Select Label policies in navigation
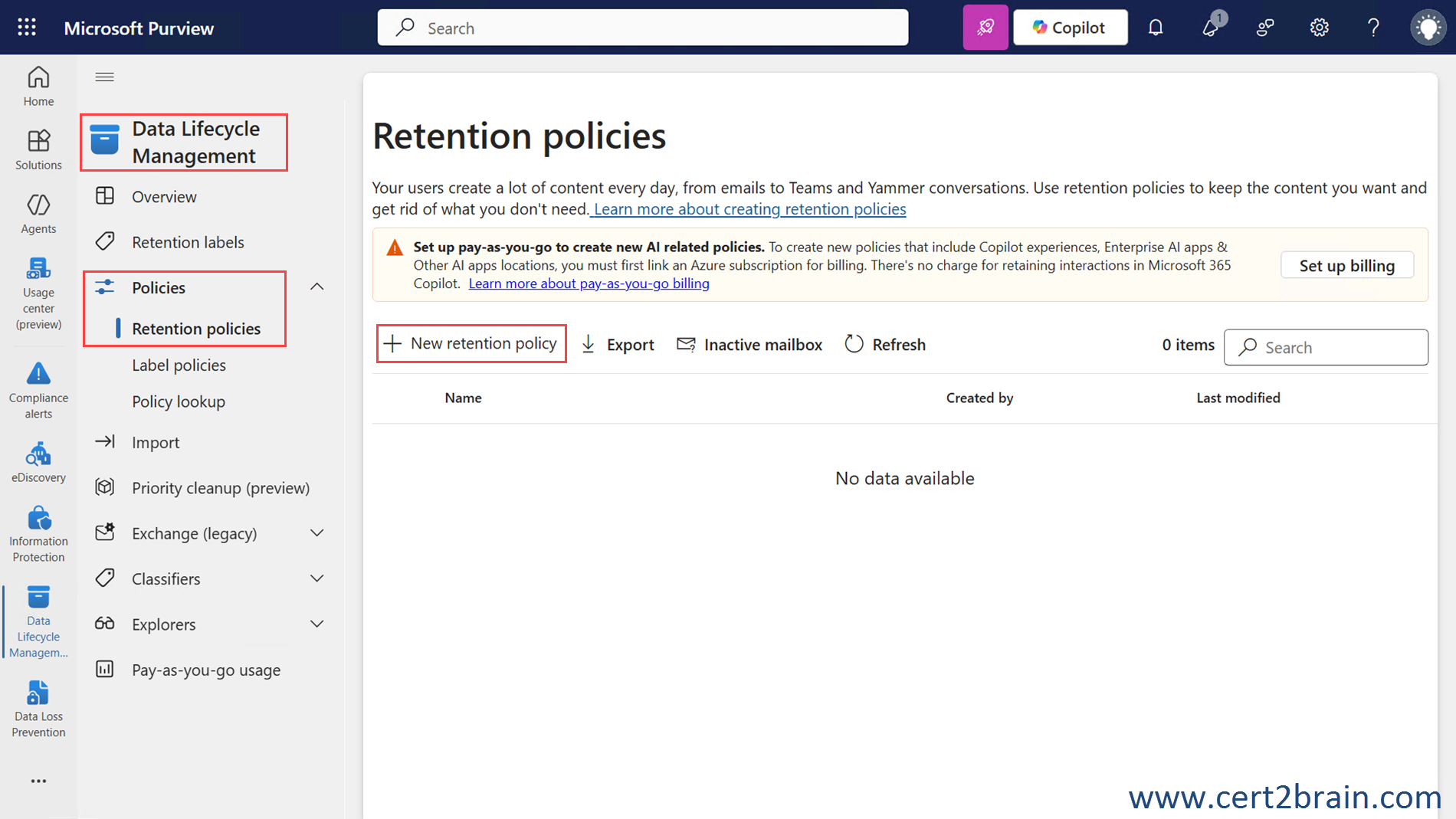 pos(179,365)
